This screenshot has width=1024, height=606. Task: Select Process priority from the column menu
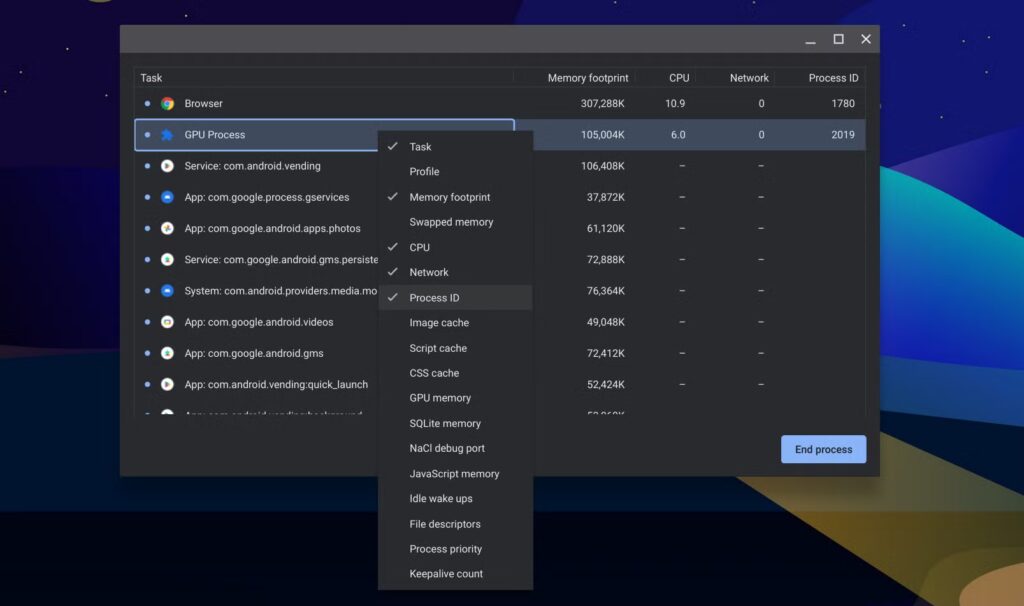pos(445,548)
